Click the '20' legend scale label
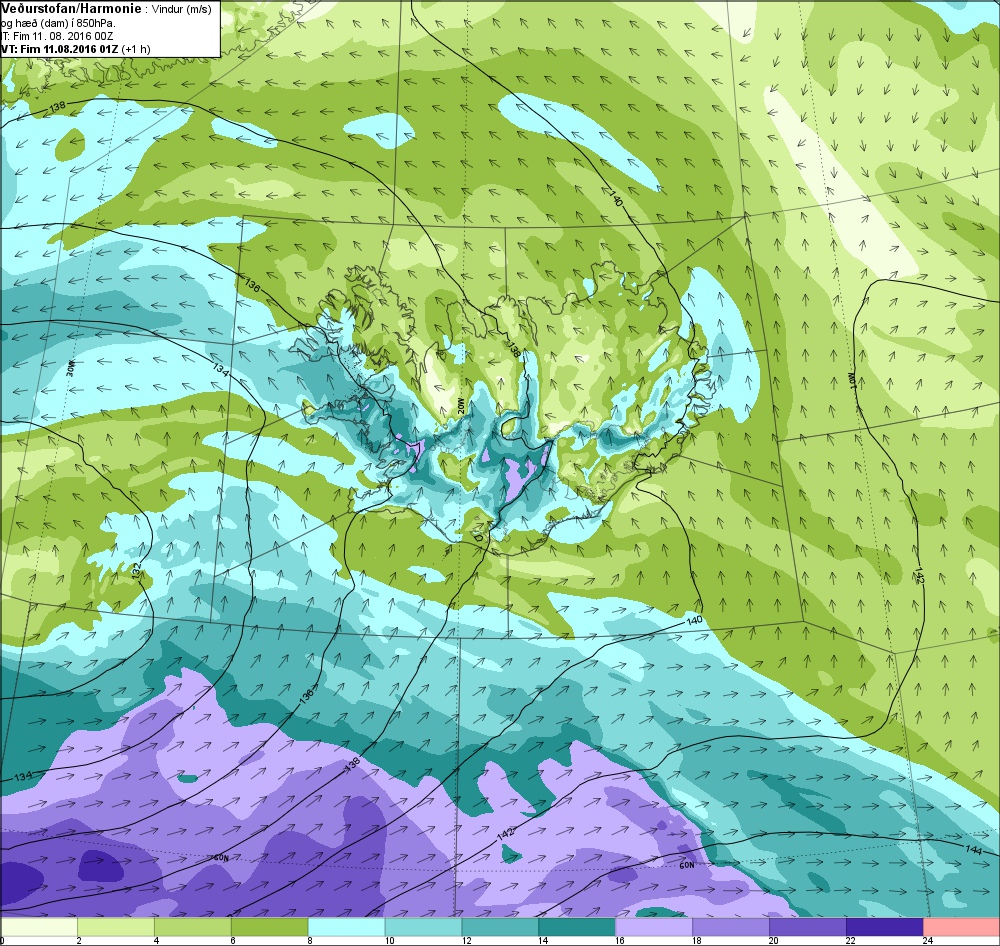Screen dimensions: 1000x946 click(x=774, y=941)
